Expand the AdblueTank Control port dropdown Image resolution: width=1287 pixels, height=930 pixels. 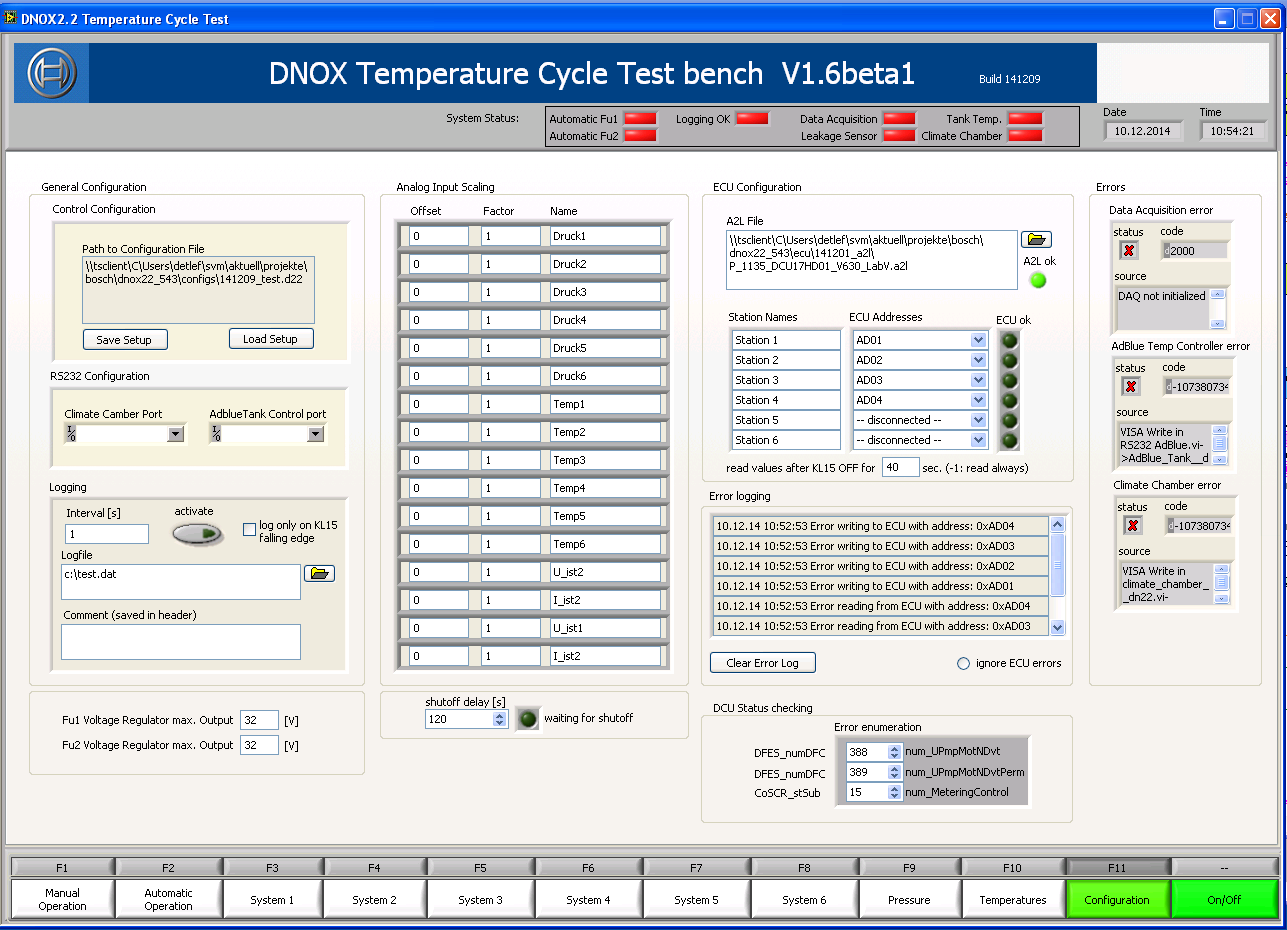316,434
